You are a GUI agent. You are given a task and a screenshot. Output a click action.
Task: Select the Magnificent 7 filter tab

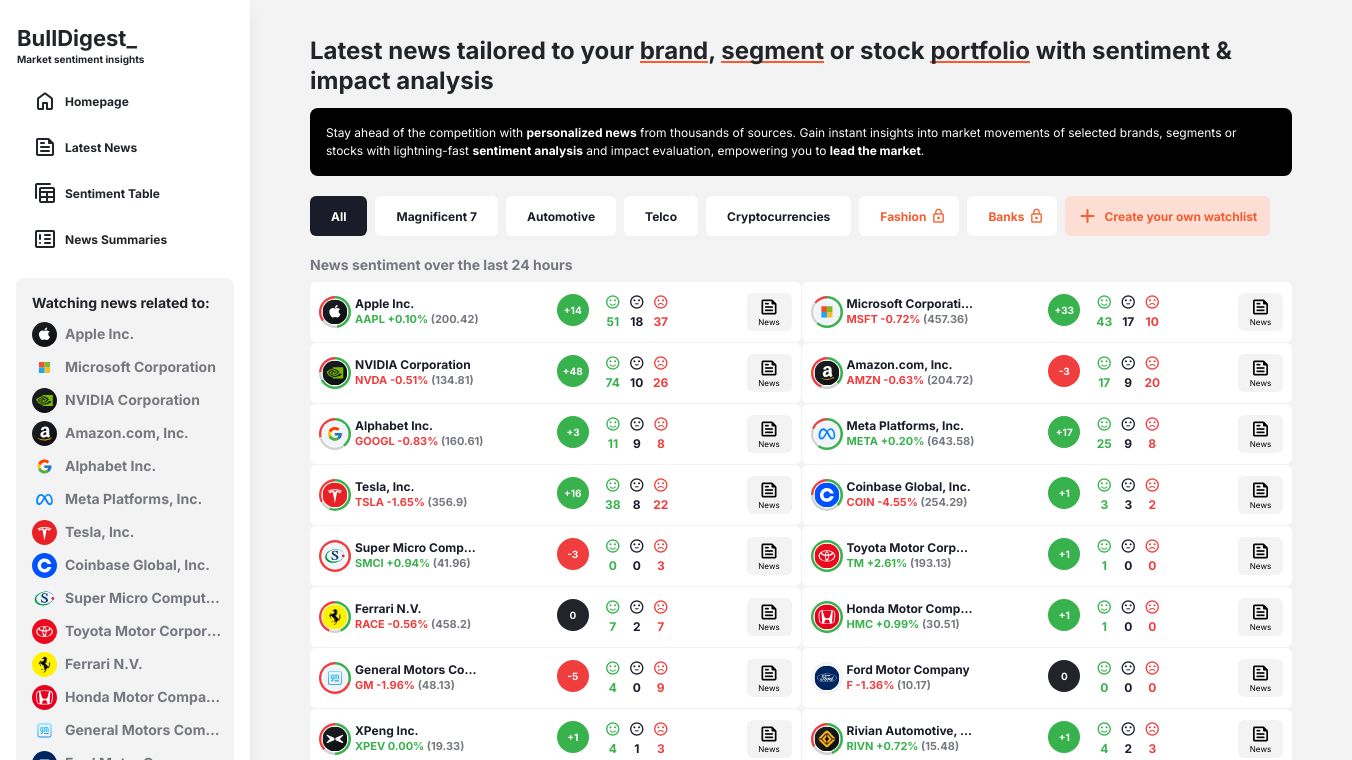point(436,217)
